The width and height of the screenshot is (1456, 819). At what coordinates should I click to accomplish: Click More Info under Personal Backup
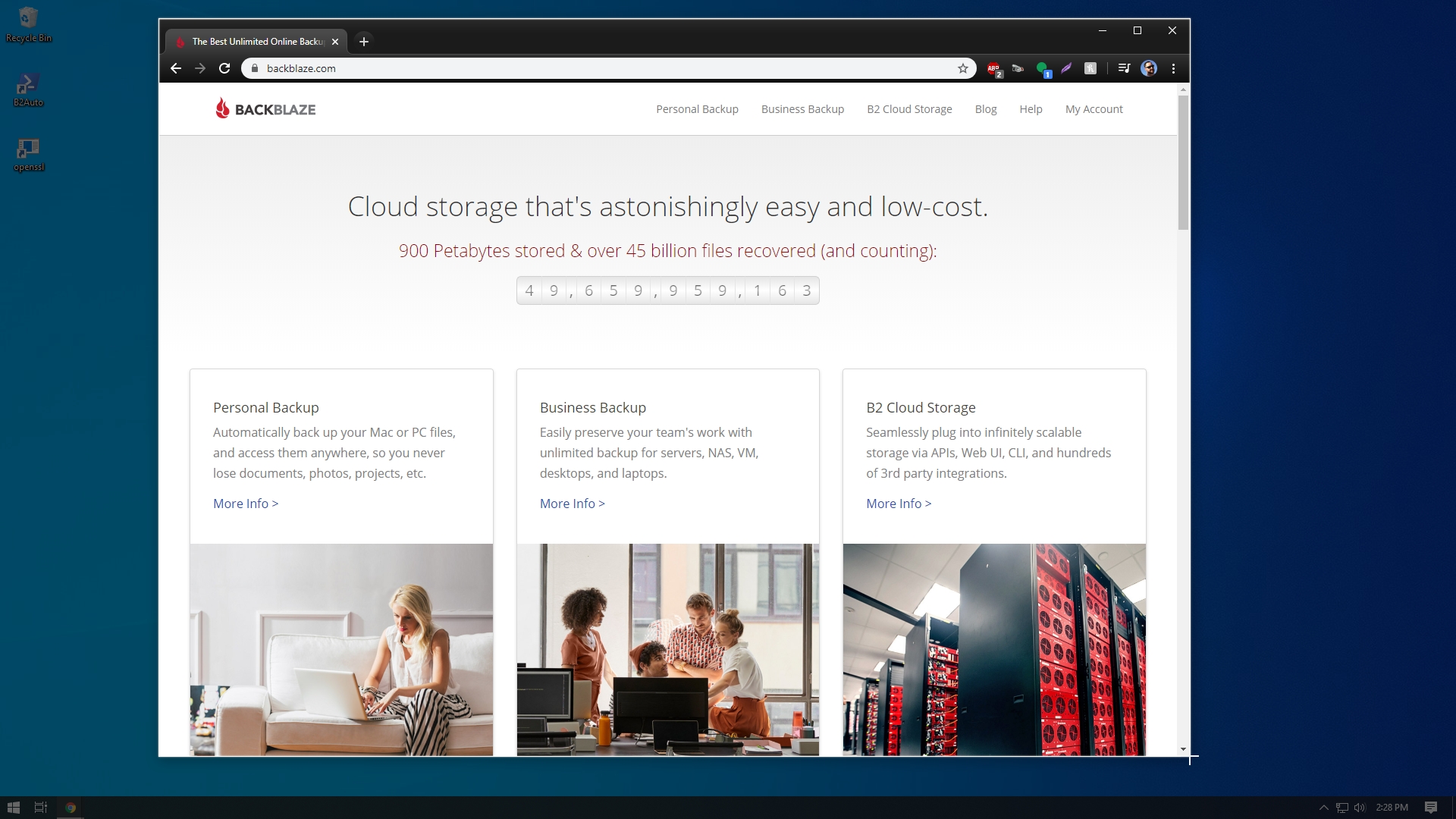pyautogui.click(x=246, y=504)
